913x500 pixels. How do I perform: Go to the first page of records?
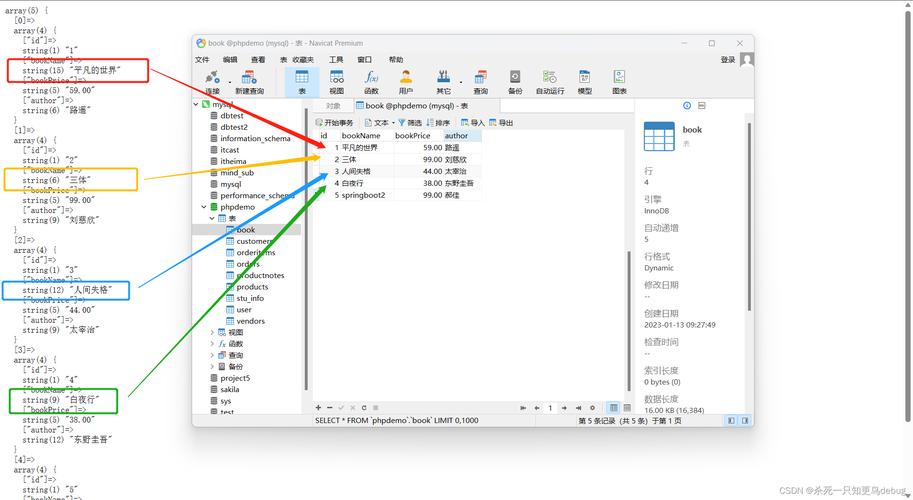click(x=523, y=408)
